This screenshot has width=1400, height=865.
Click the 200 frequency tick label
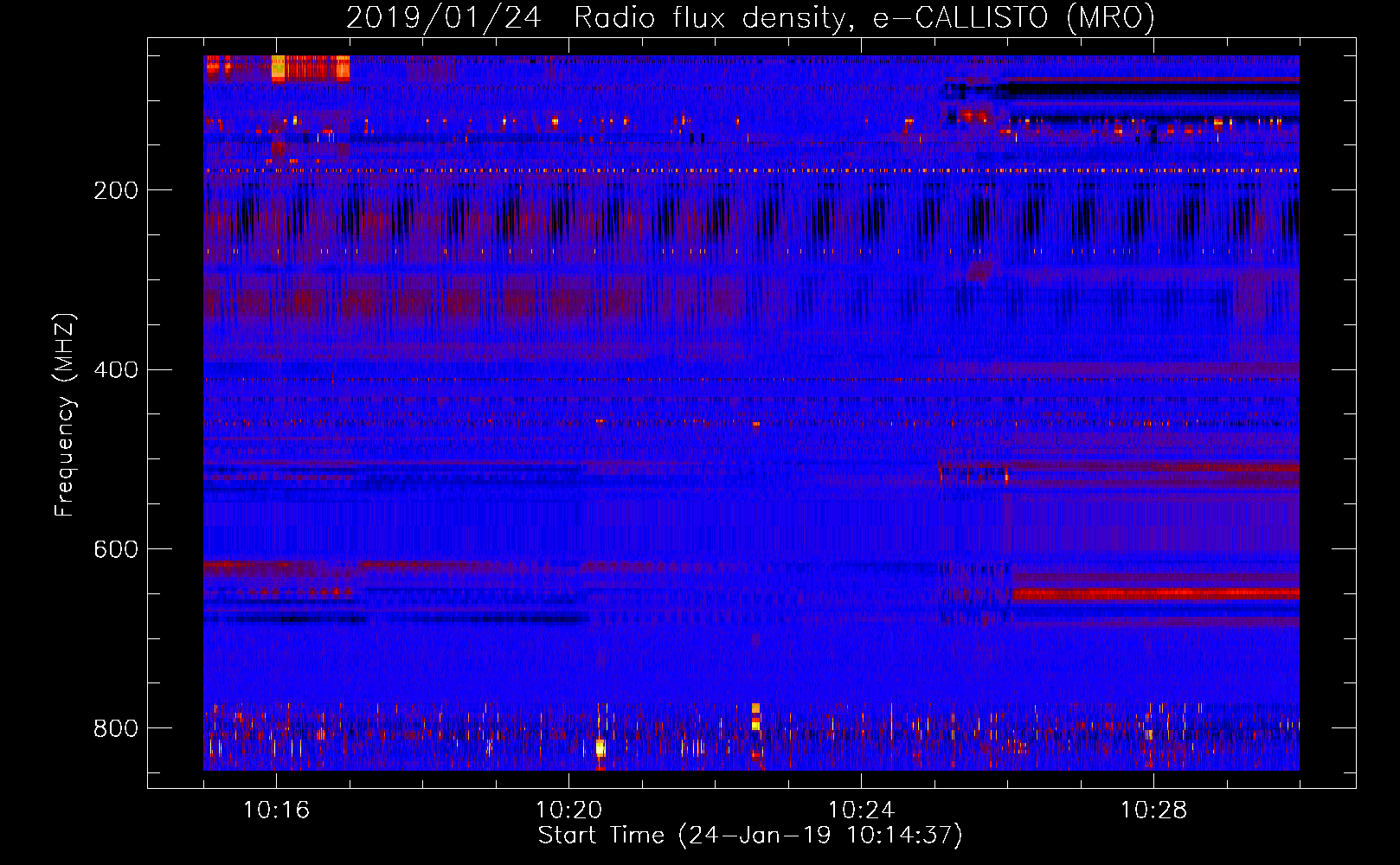116,190
